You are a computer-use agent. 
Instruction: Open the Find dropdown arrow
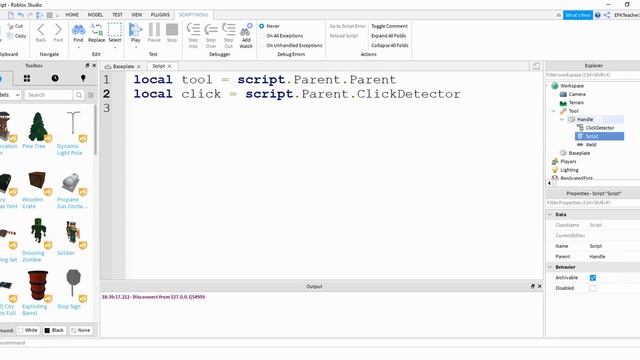pos(78,47)
